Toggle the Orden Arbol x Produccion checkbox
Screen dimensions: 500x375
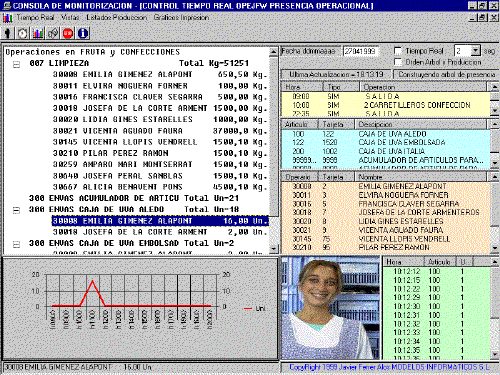[x=398, y=62]
